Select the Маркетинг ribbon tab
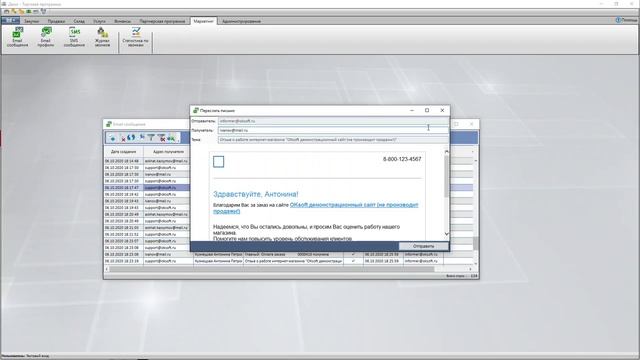The height and width of the screenshot is (360, 640). pyautogui.click(x=203, y=21)
